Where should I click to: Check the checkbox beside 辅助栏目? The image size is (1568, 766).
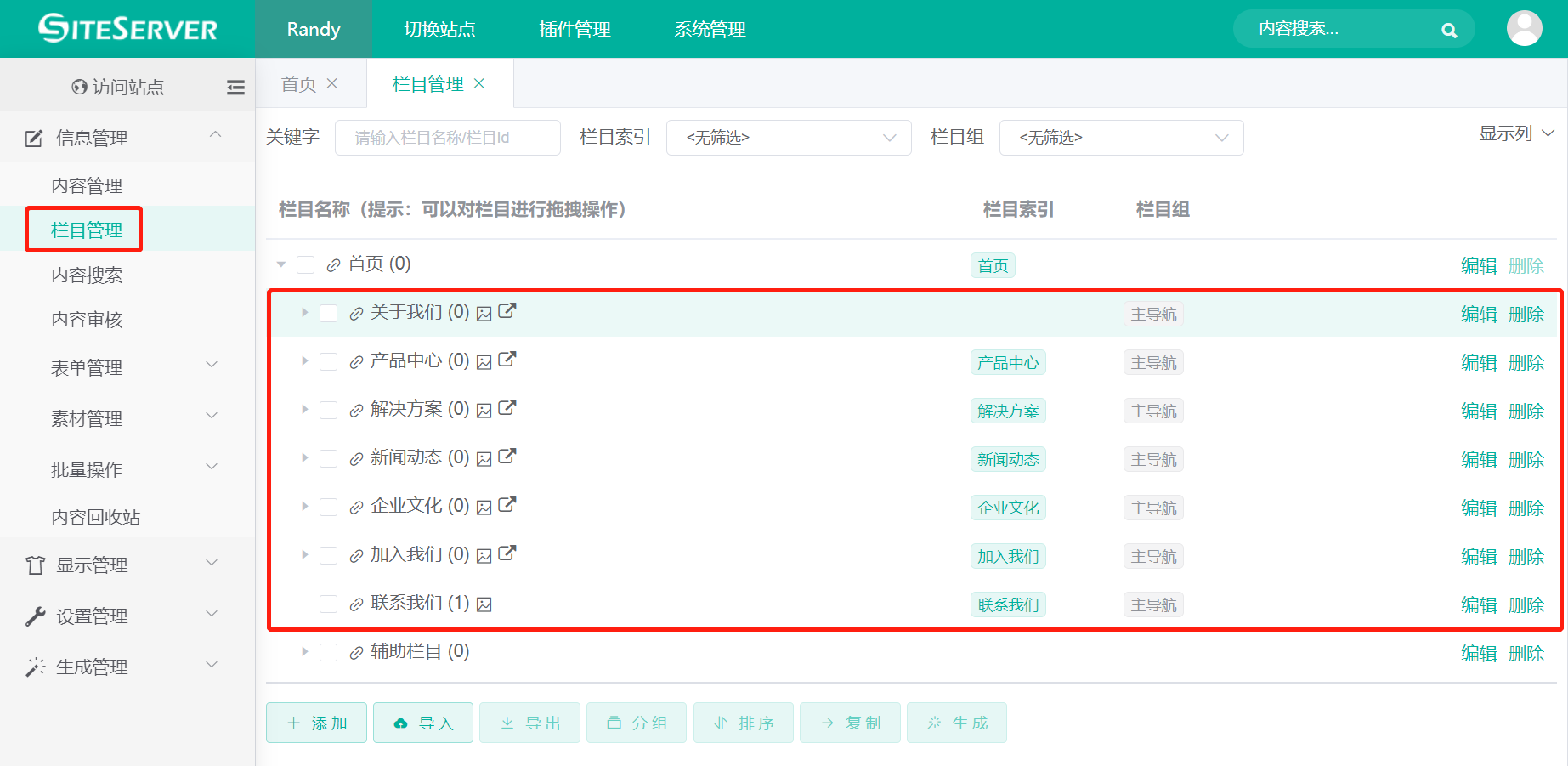pos(329,652)
